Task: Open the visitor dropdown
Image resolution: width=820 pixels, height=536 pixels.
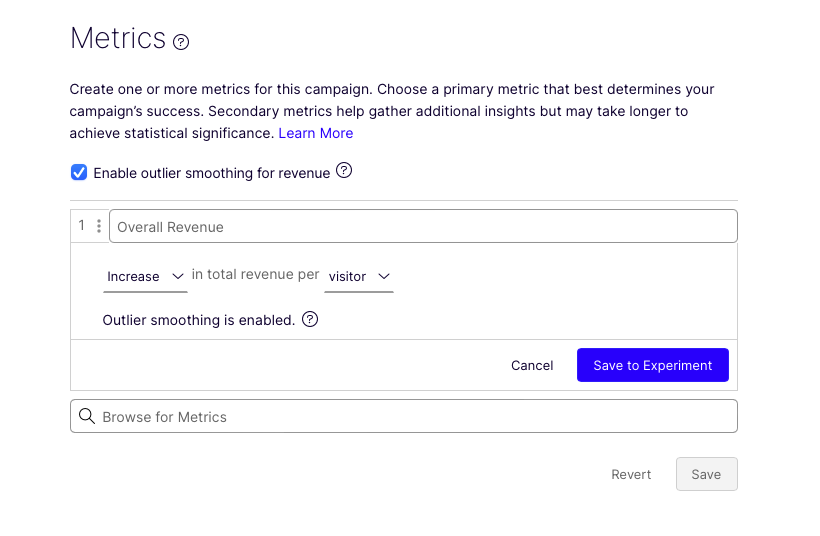Action: click(359, 277)
